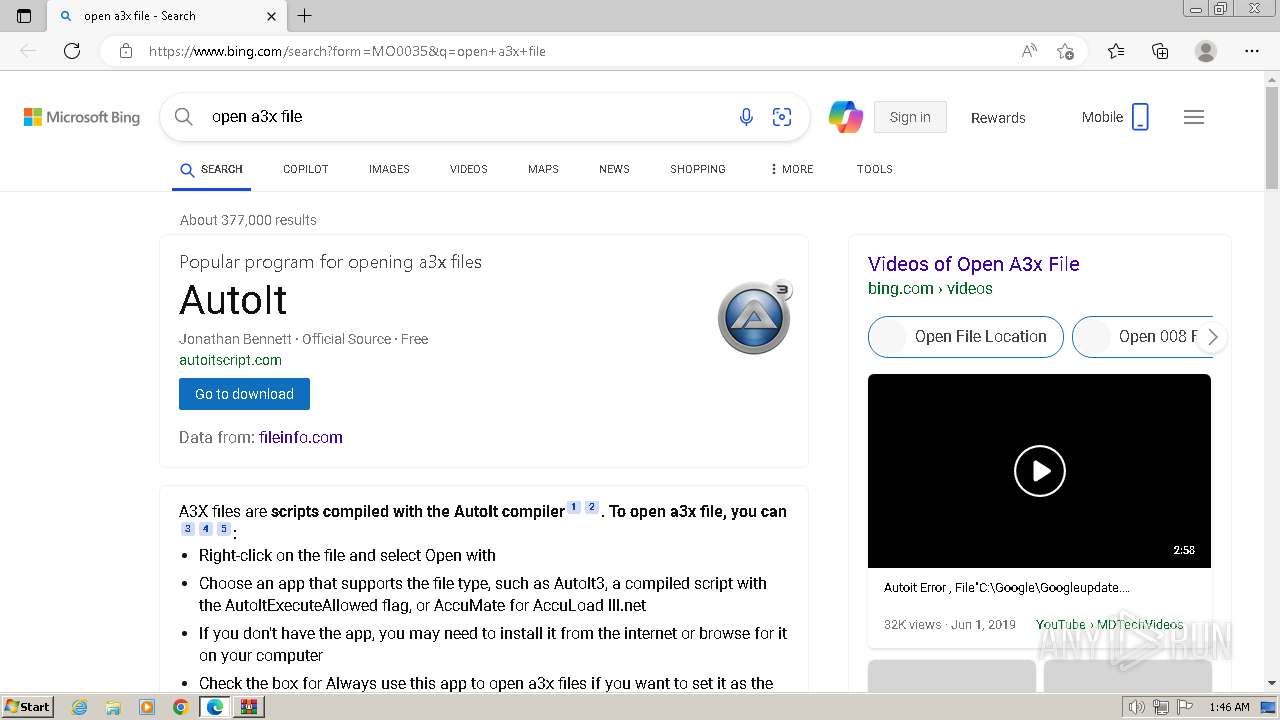Click the Sign in button
Screen dimensions: 1280x720
click(910, 117)
